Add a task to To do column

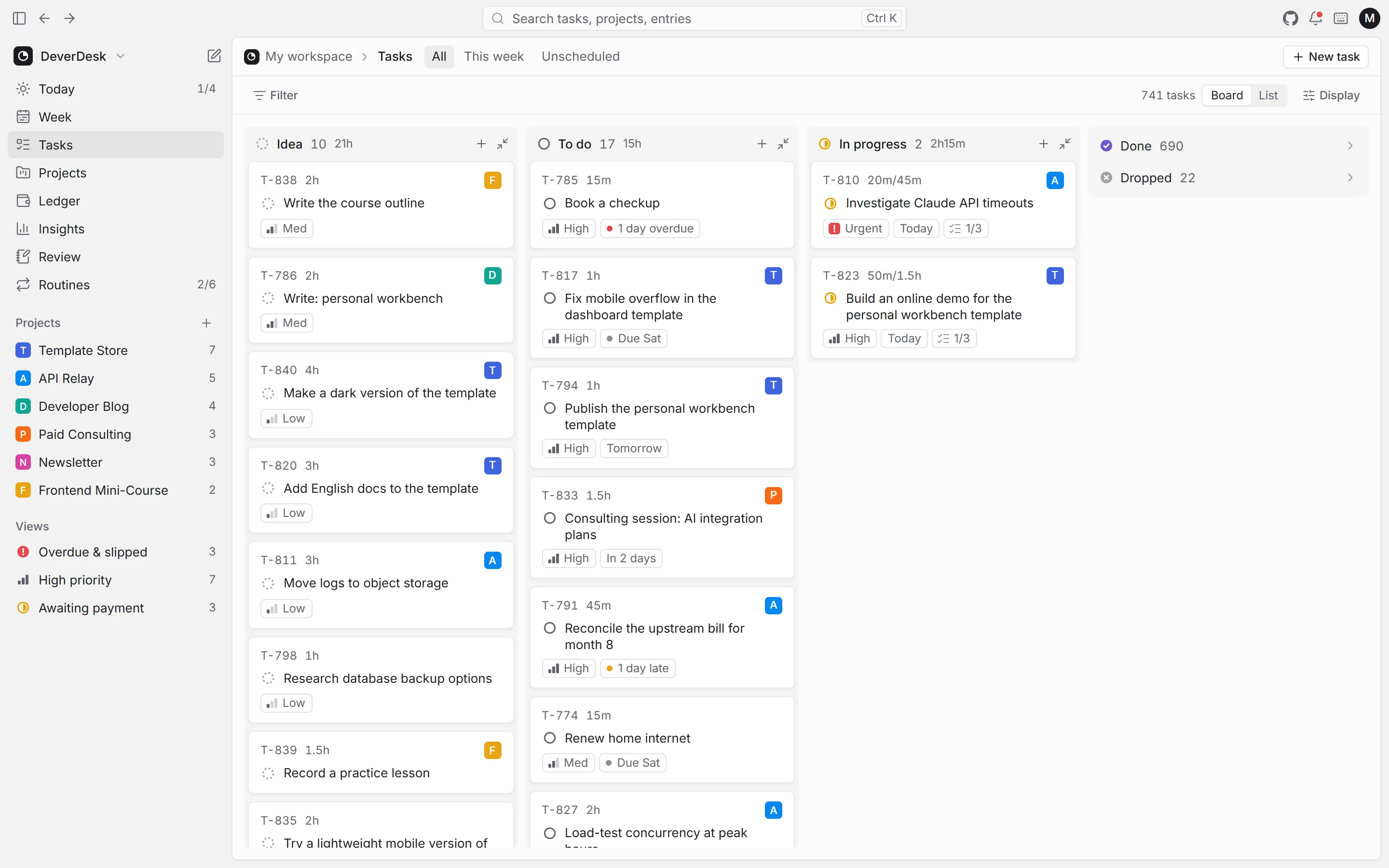point(762,144)
